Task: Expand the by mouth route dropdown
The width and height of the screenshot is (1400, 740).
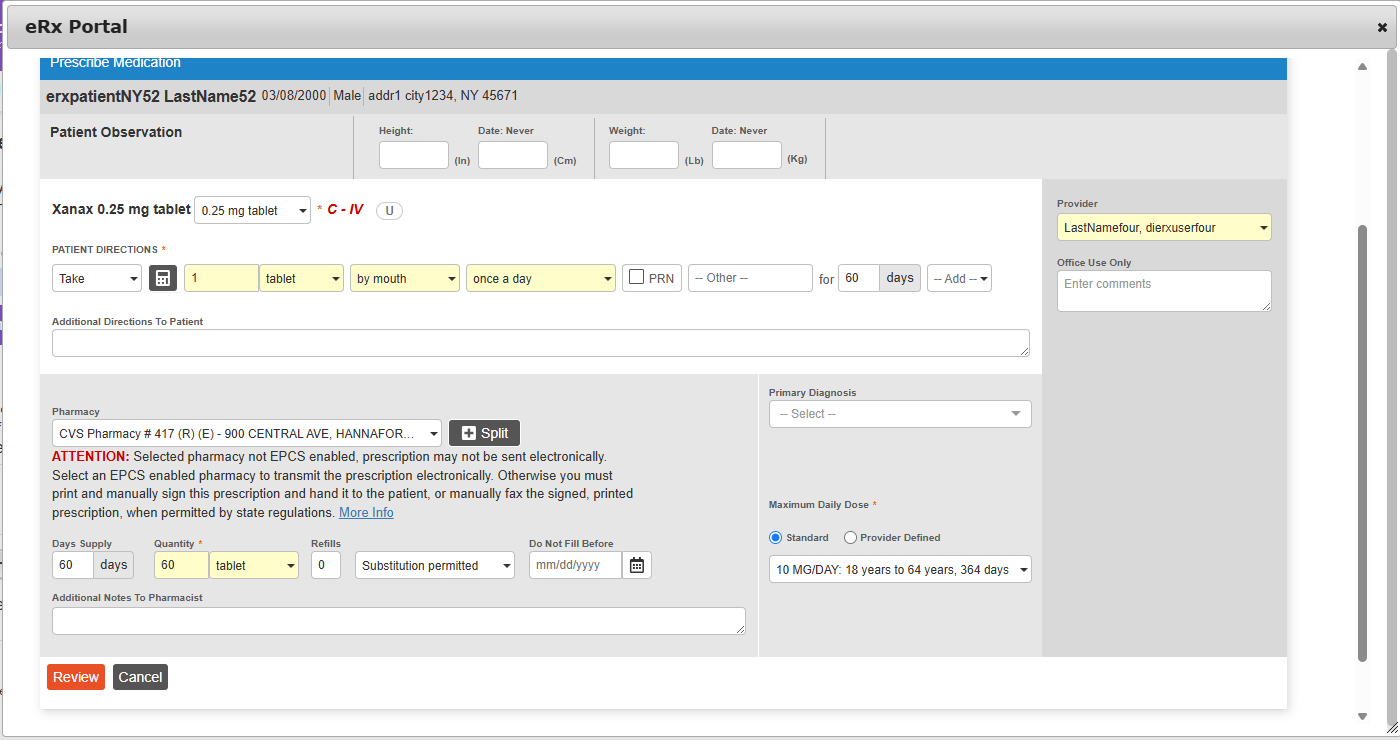Action: (404, 277)
